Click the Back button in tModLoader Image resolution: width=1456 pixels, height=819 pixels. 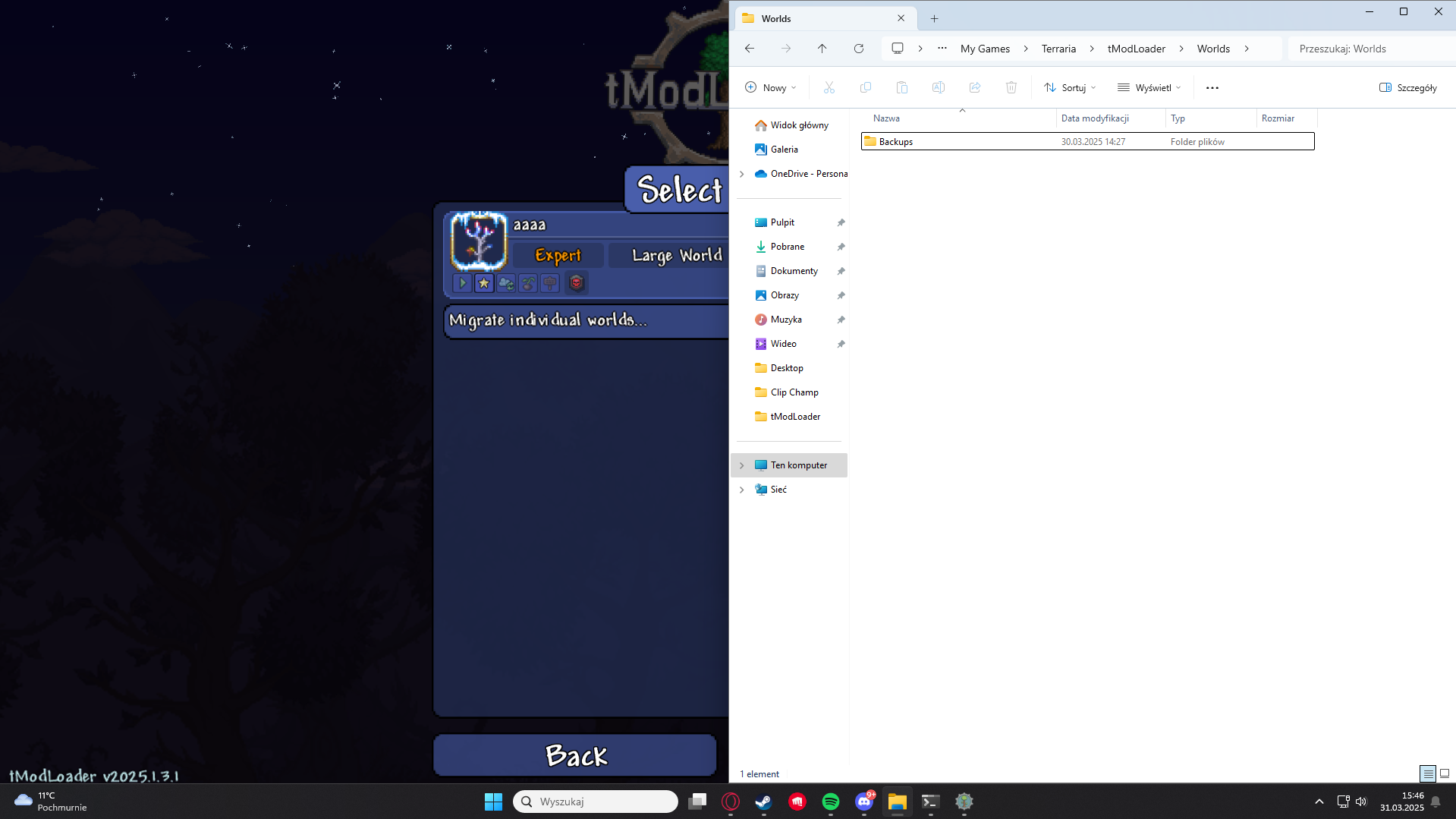pos(575,755)
